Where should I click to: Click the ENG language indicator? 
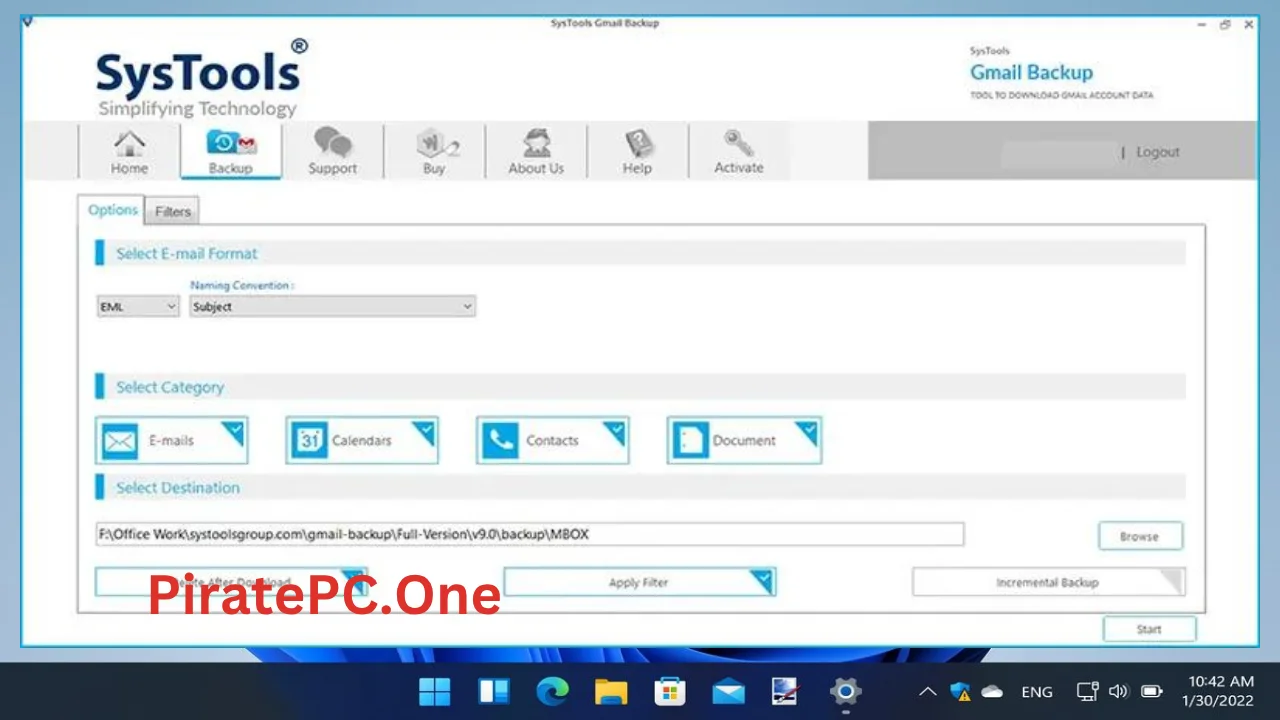click(x=1037, y=691)
